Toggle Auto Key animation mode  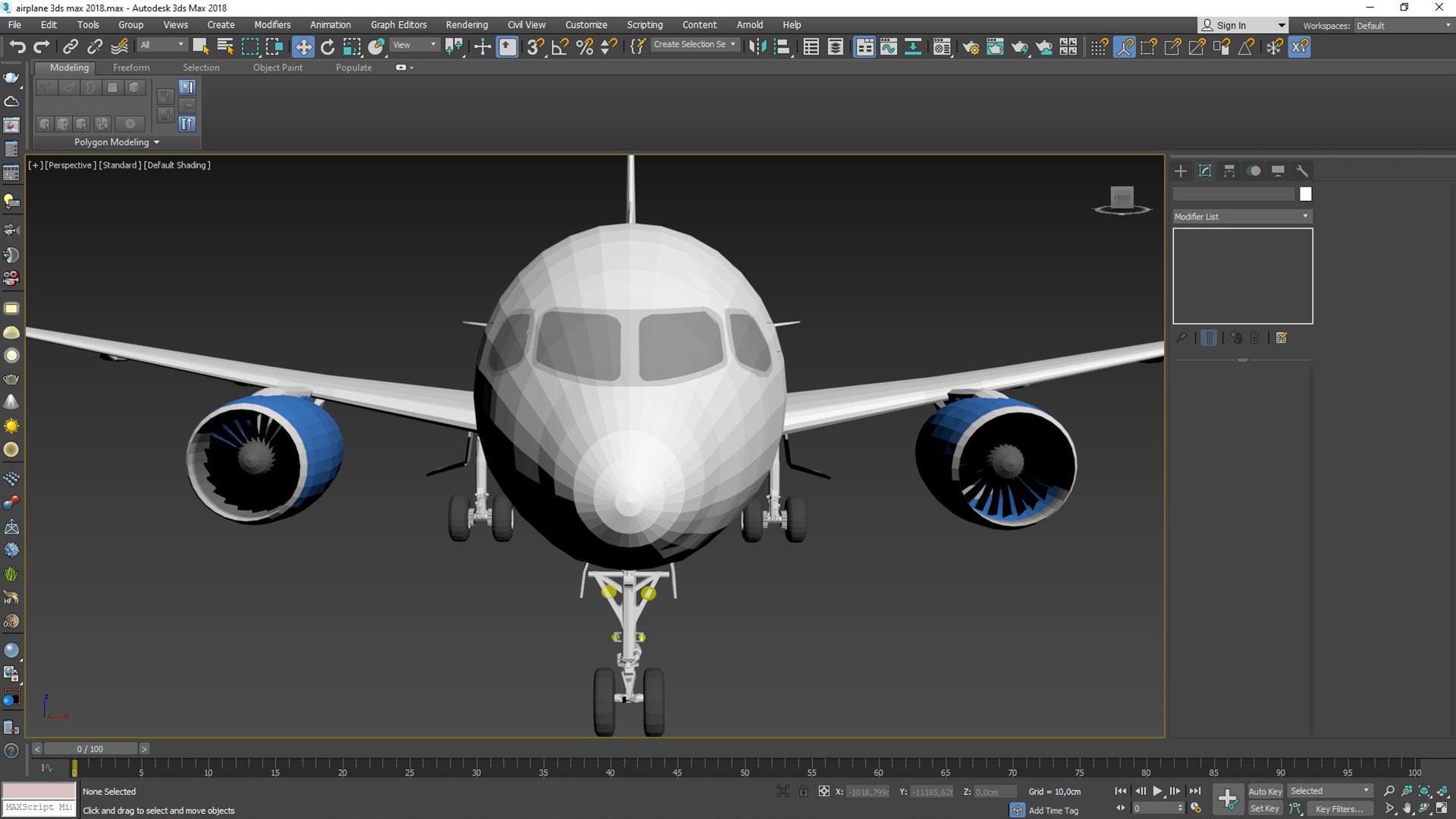1265,791
